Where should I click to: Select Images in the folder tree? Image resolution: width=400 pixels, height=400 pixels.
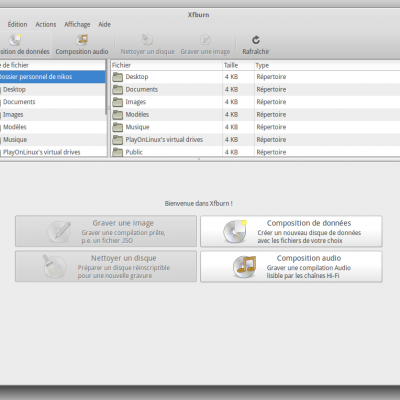click(x=13, y=115)
